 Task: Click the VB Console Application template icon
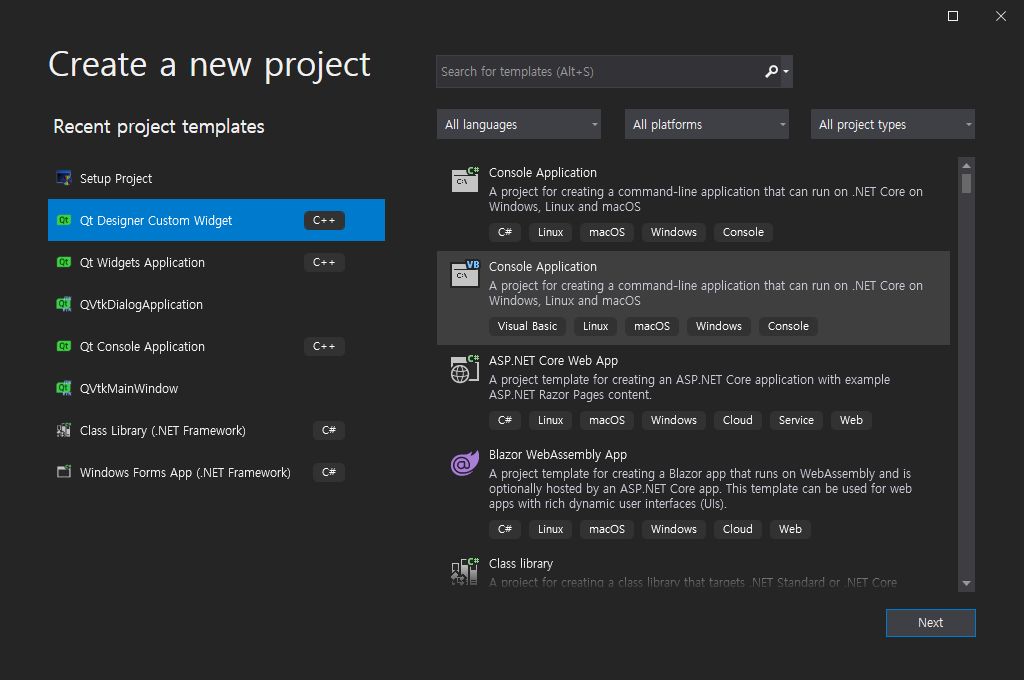[465, 274]
